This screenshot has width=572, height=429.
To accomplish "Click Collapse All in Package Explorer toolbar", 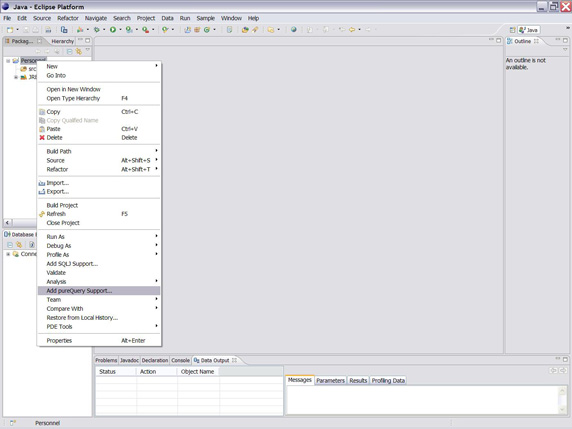I will pyautogui.click(x=69, y=51).
